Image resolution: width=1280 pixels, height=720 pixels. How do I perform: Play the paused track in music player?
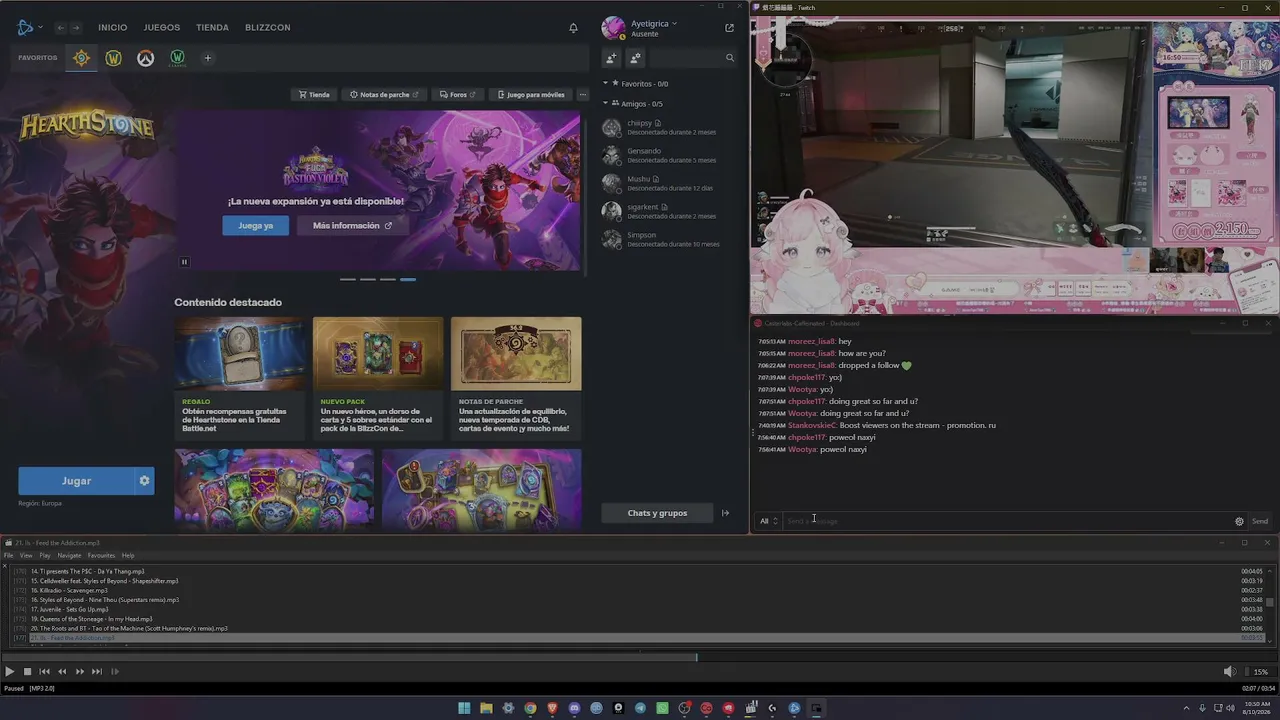[x=9, y=672]
